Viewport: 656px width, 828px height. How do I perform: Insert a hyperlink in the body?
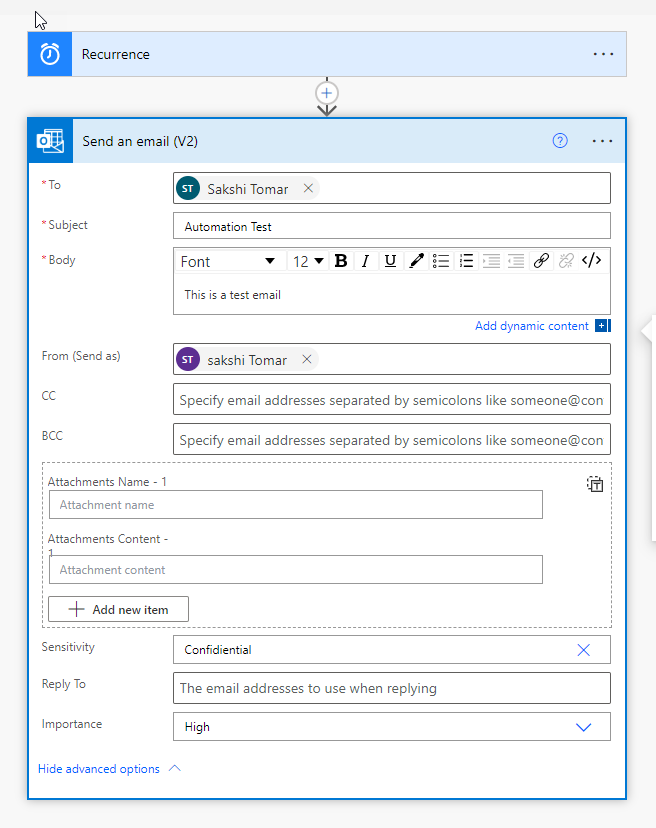coord(541,261)
